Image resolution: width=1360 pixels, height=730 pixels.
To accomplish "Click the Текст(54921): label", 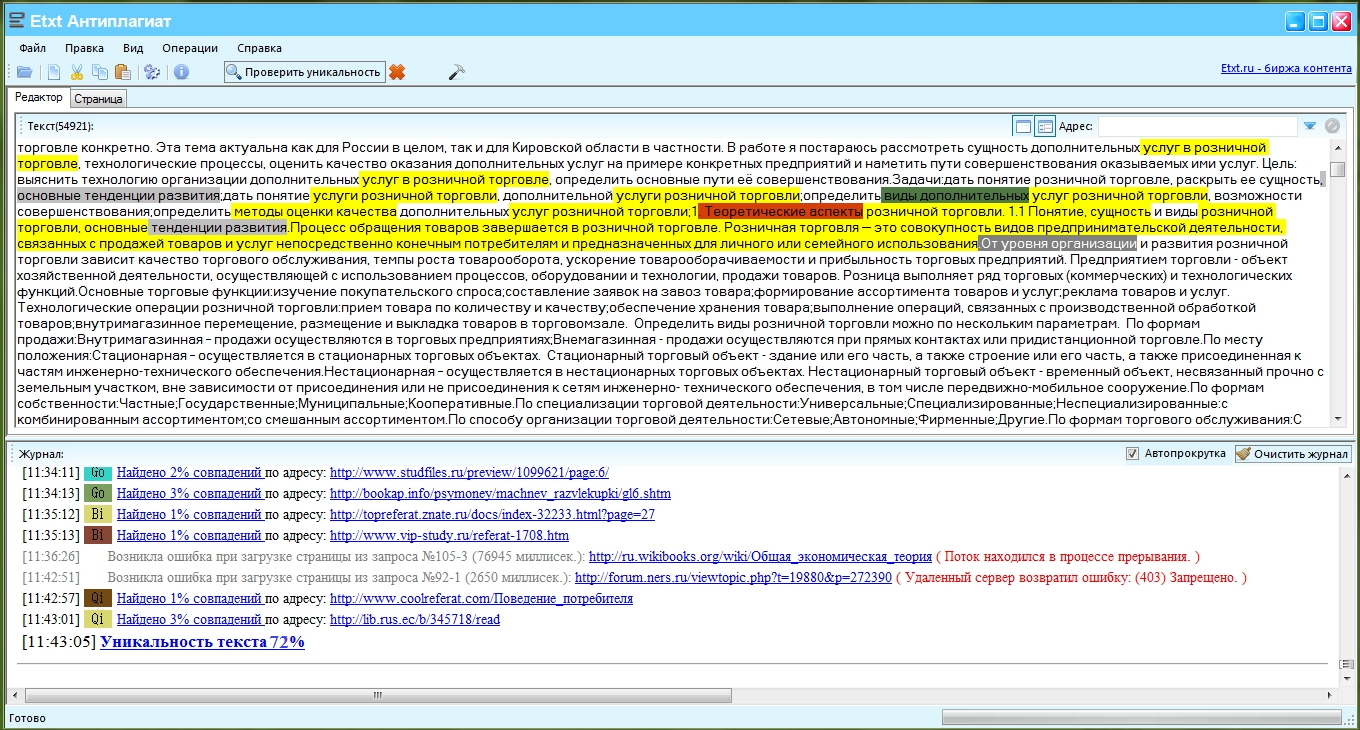I will (x=60, y=126).
